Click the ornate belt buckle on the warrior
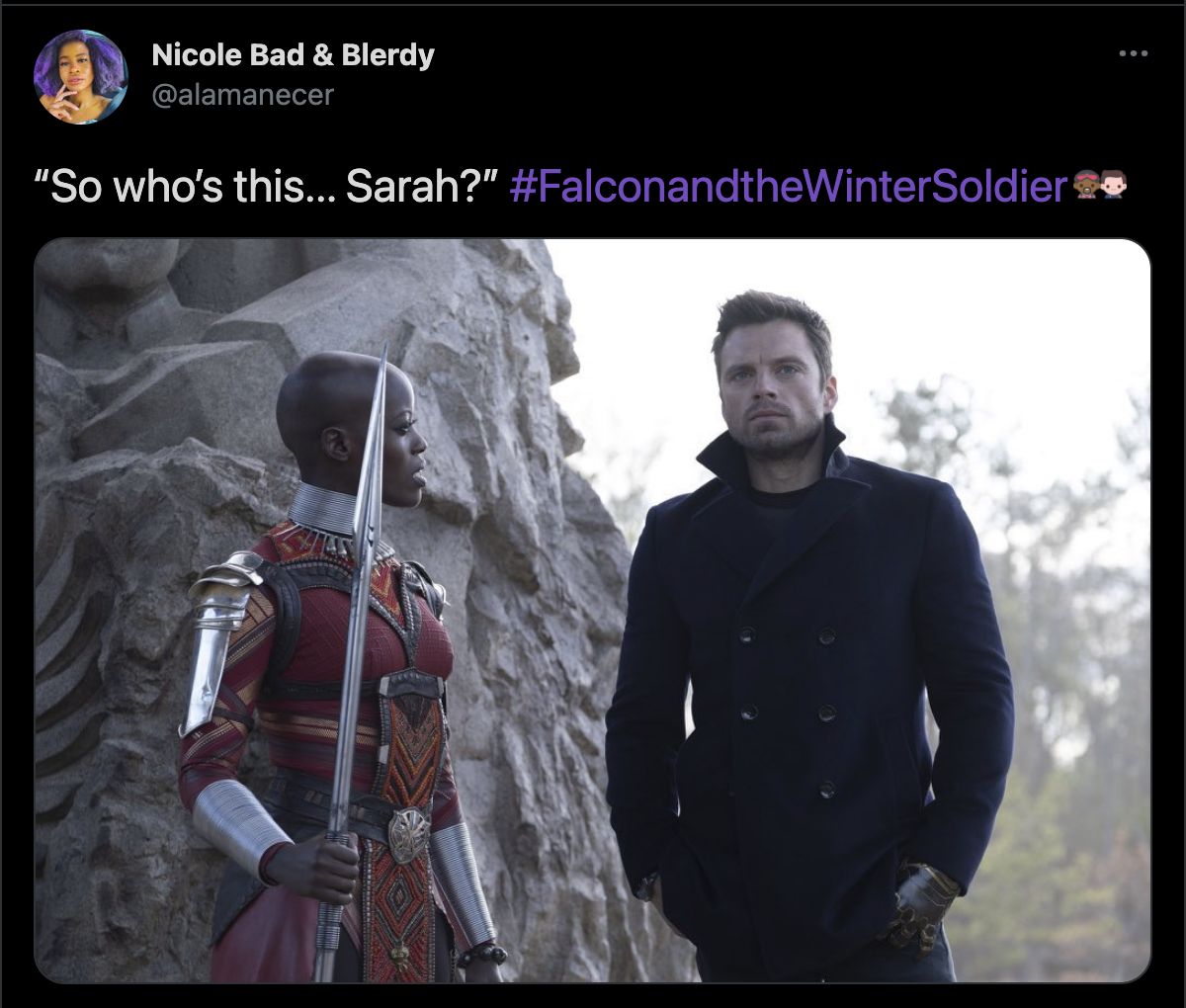 coord(408,835)
